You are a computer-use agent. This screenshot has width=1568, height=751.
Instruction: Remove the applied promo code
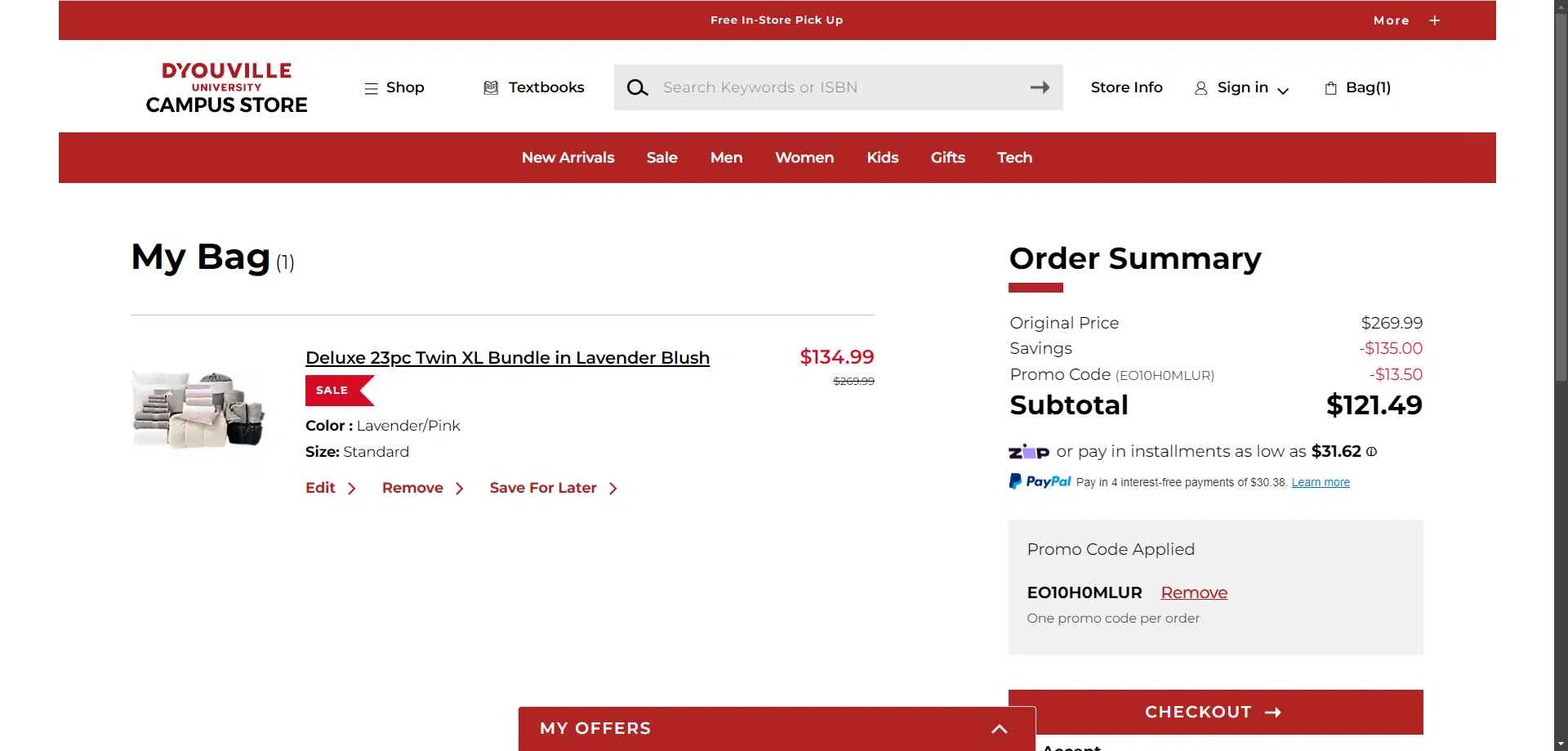(1194, 592)
